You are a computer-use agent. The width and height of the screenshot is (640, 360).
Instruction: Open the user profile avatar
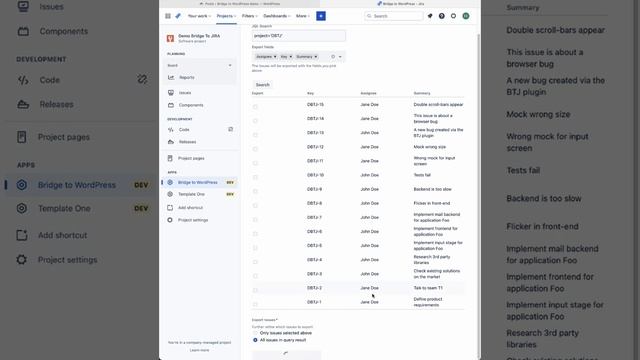pos(466,16)
